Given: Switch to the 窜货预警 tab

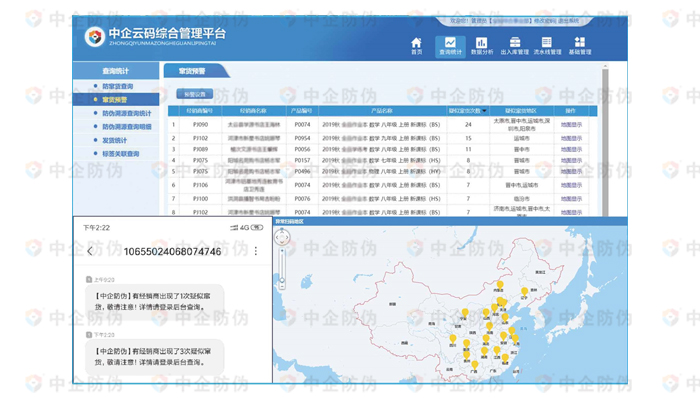Looking at the screenshot, I should 195,71.
